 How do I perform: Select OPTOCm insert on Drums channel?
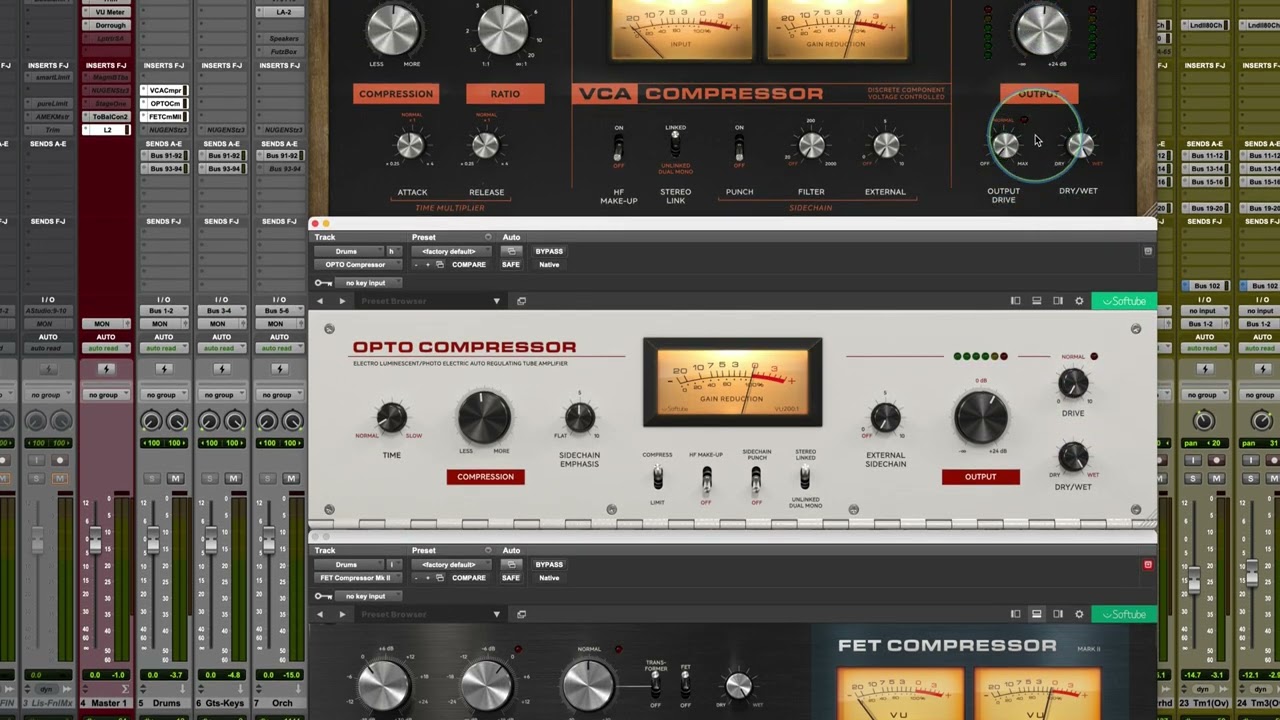point(164,104)
